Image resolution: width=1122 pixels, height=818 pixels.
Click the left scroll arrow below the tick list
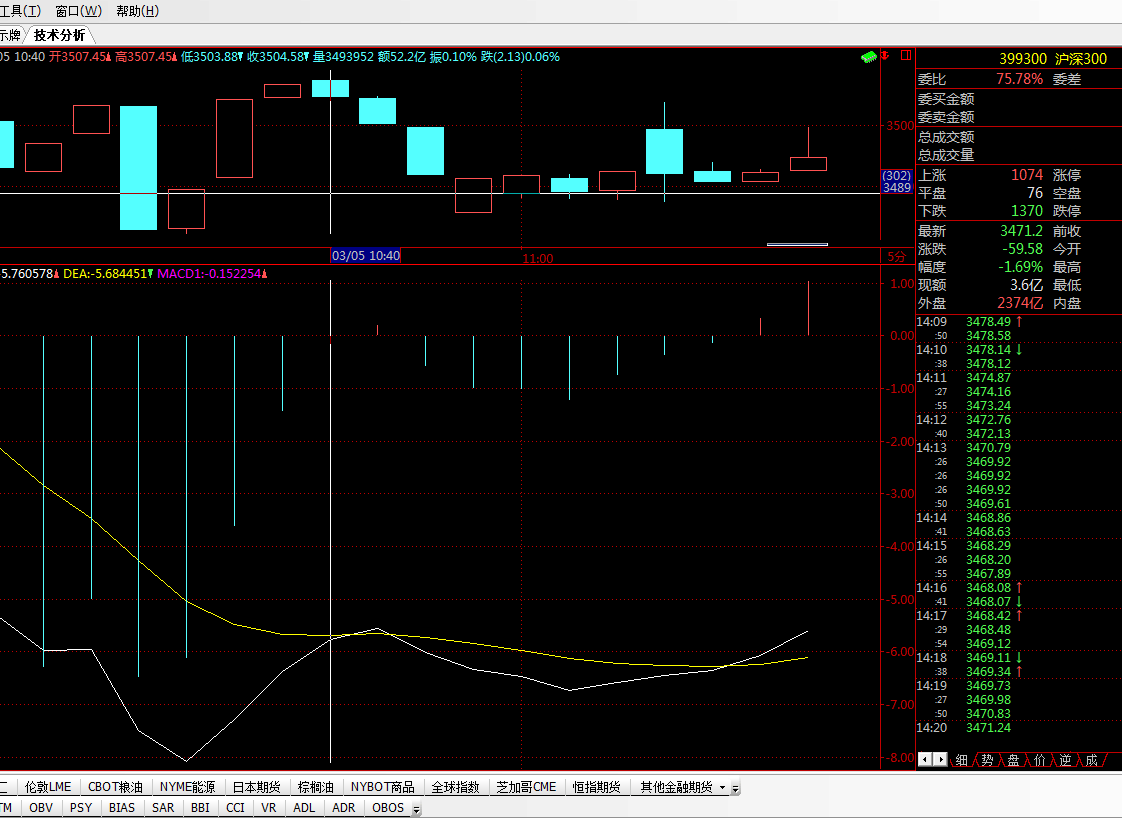pos(925,759)
